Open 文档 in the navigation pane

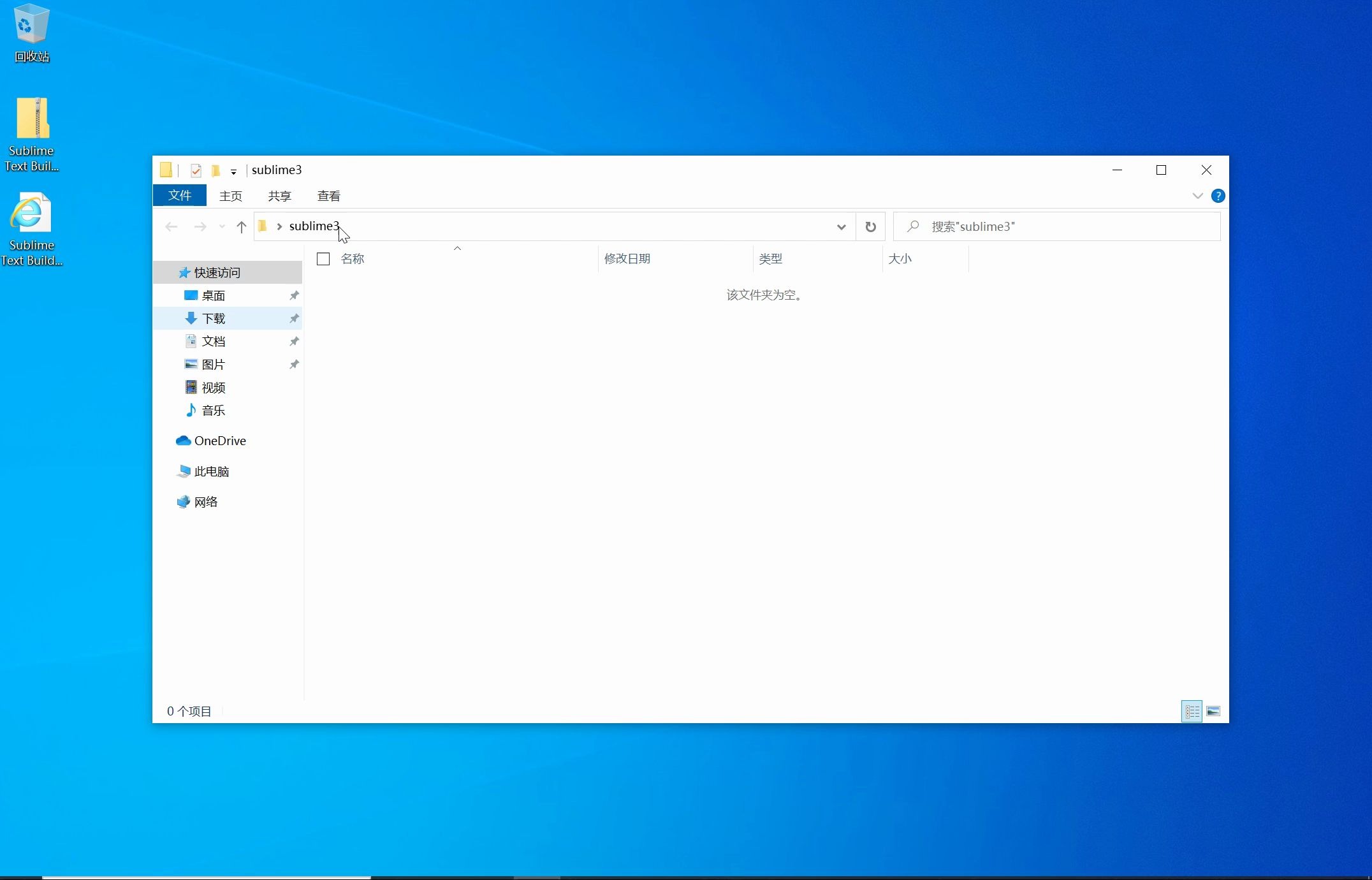point(228,341)
